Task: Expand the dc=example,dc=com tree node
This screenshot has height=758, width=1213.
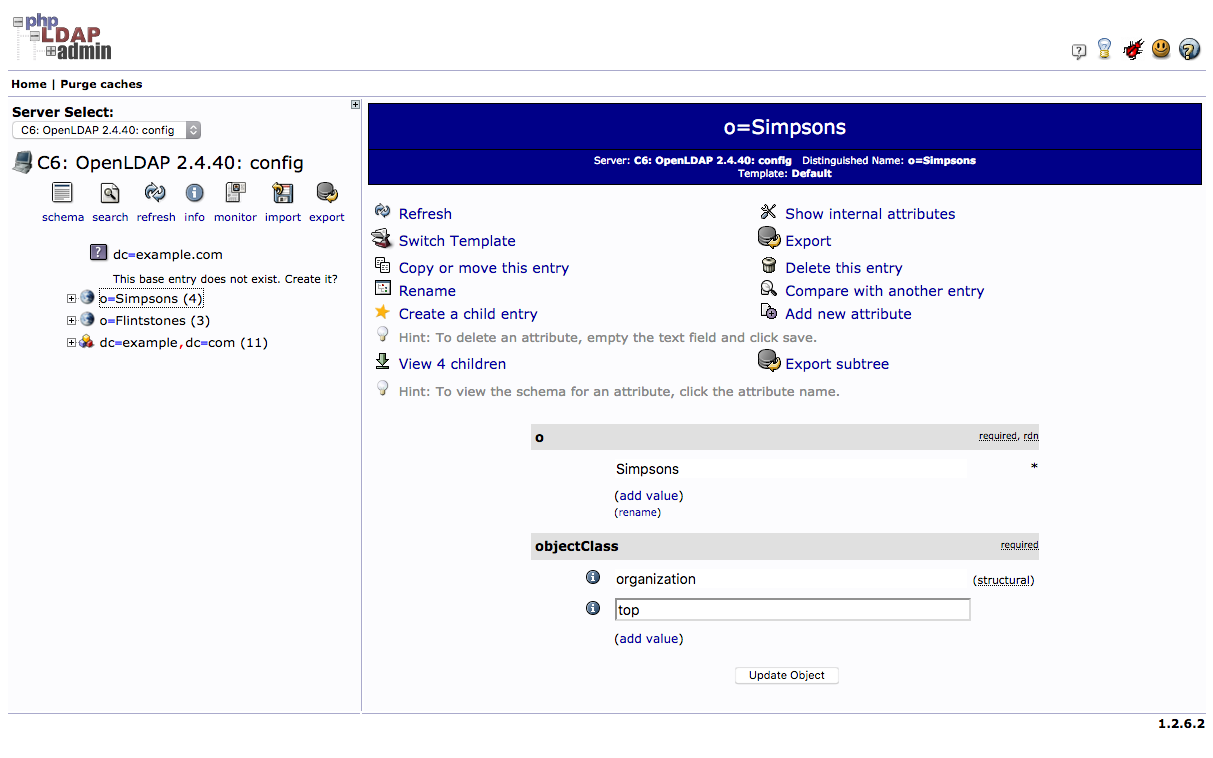Action: click(x=71, y=342)
